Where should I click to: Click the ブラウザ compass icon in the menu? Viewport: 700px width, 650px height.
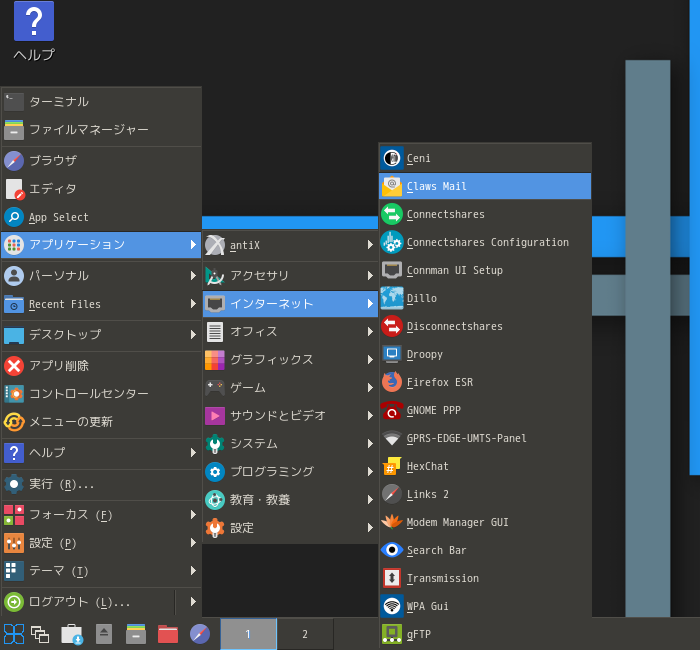pyautogui.click(x=14, y=161)
